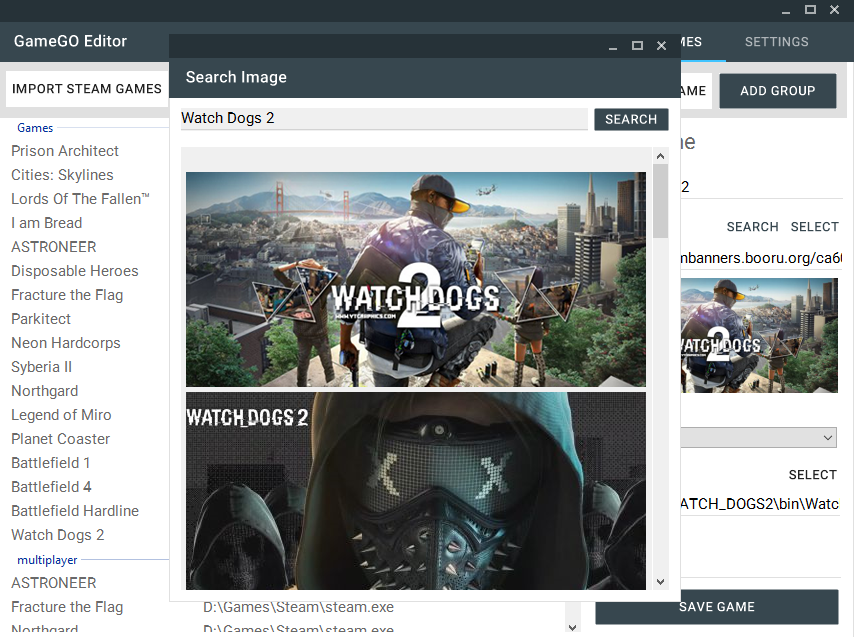Click scroll down arrow in image results
854x637 pixels.
click(x=660, y=581)
